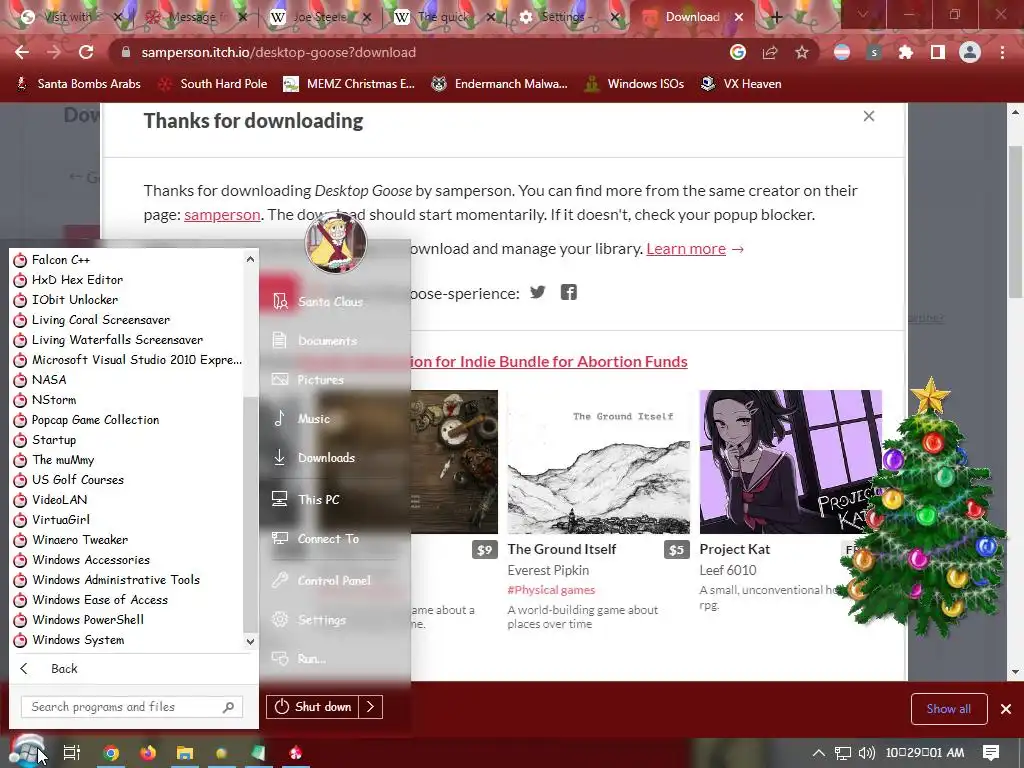Bookmark this page with the star
Viewport: 1024px width, 768px height.
click(x=801, y=52)
